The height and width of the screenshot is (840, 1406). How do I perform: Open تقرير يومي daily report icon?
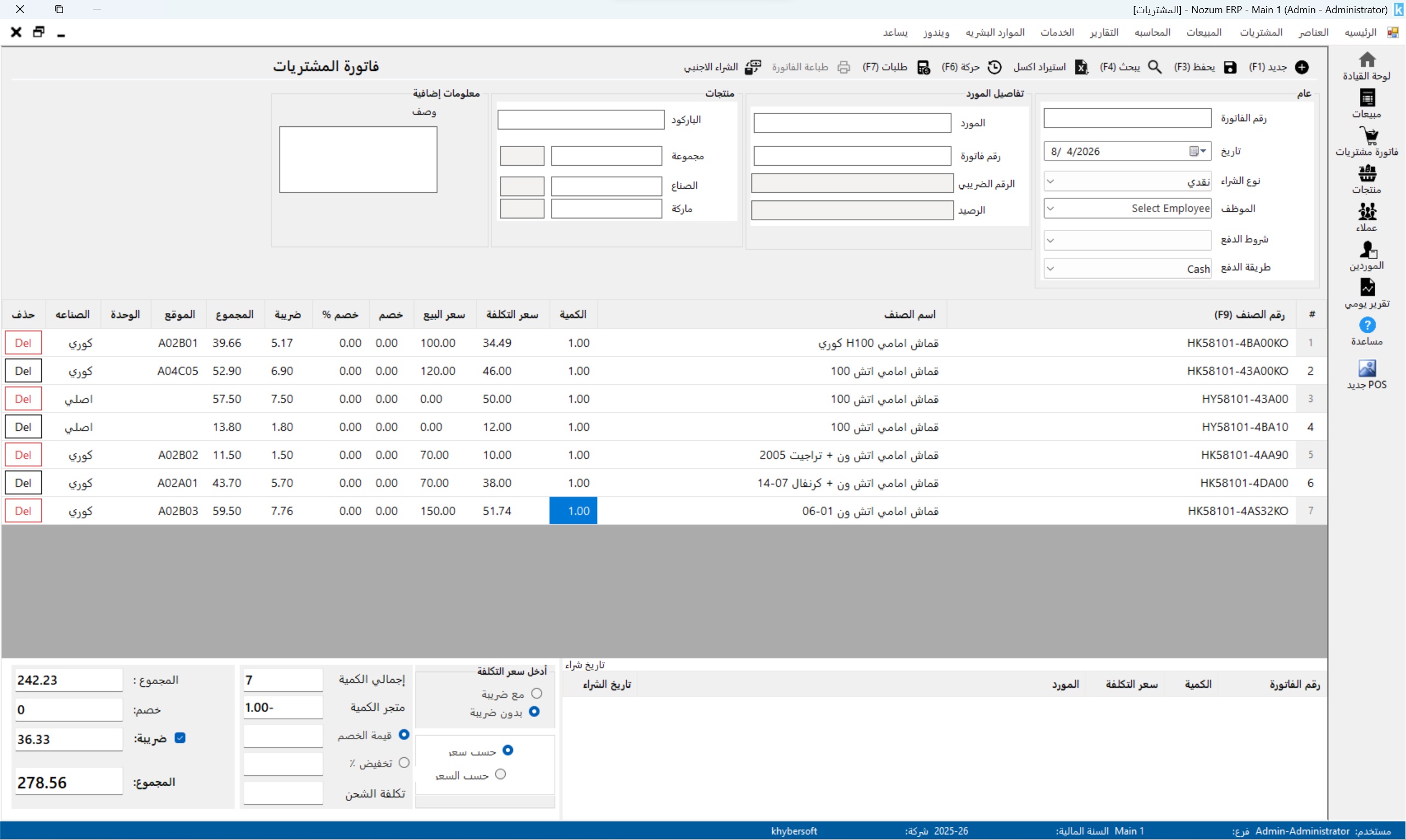coord(1367,287)
